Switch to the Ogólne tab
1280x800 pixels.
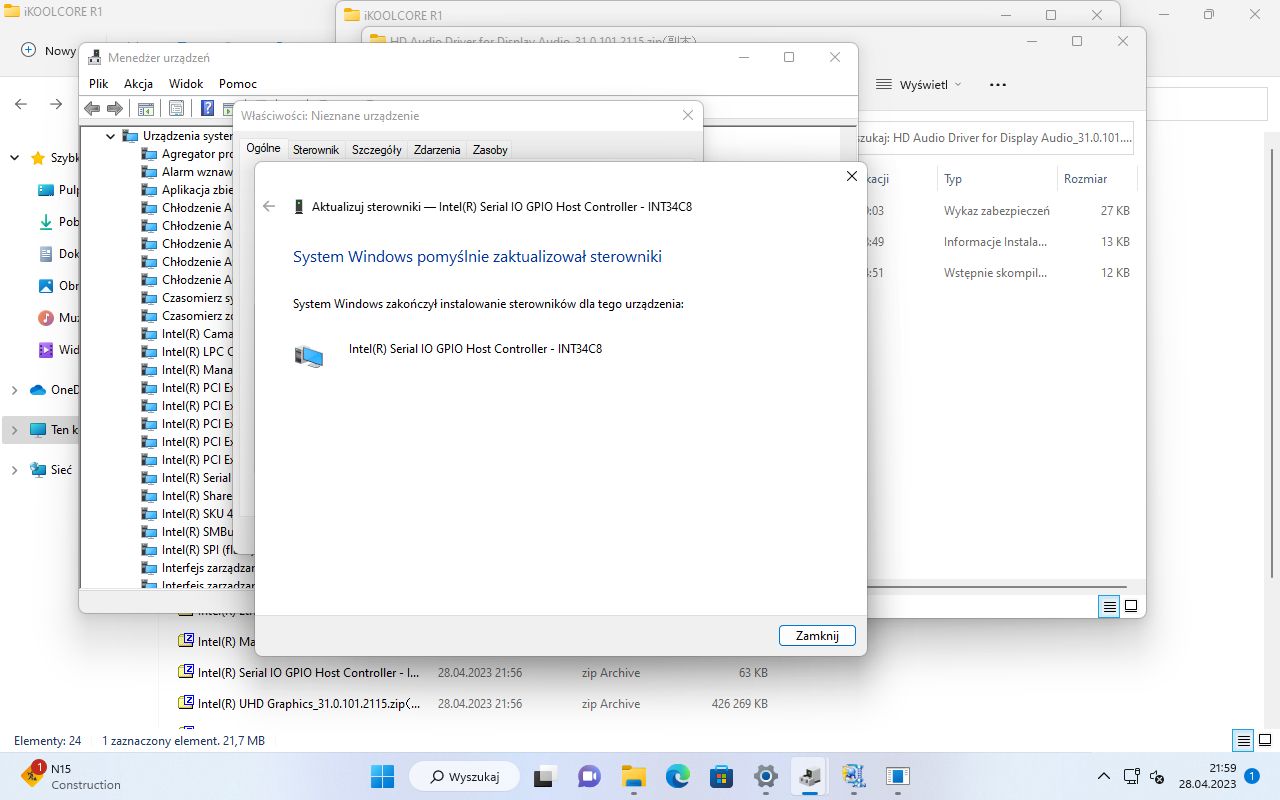click(x=263, y=148)
